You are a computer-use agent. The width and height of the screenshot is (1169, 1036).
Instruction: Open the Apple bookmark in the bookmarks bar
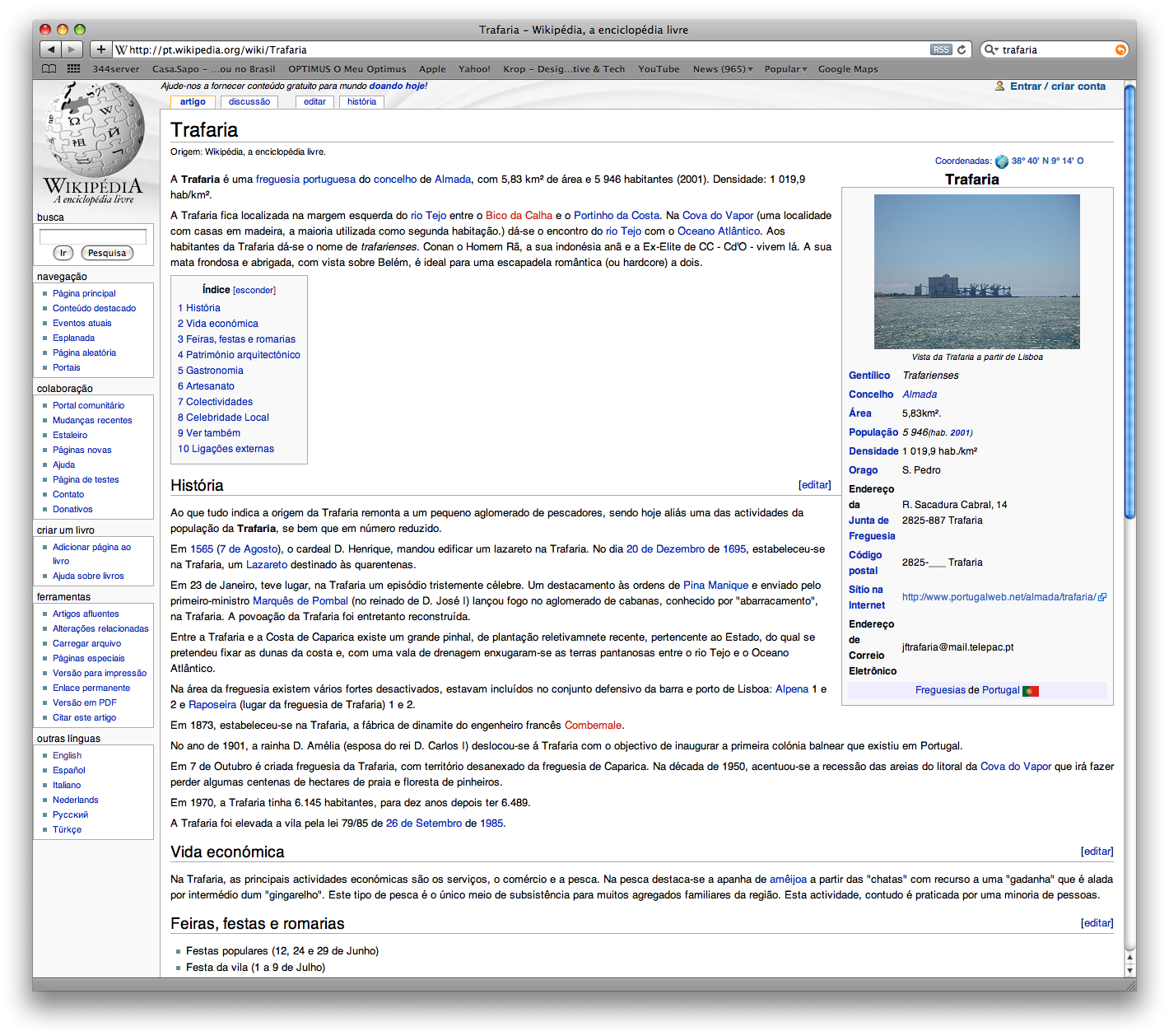click(432, 69)
